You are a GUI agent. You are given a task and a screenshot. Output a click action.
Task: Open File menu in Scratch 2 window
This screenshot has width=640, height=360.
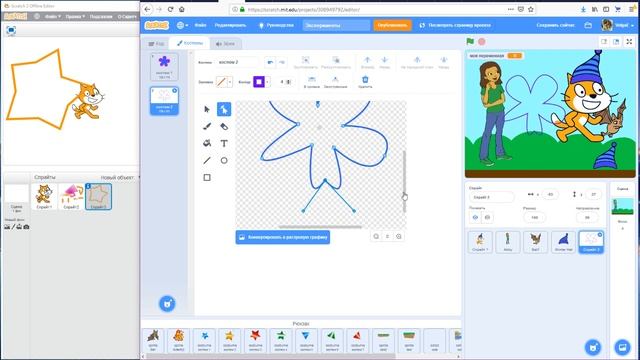click(x=52, y=17)
